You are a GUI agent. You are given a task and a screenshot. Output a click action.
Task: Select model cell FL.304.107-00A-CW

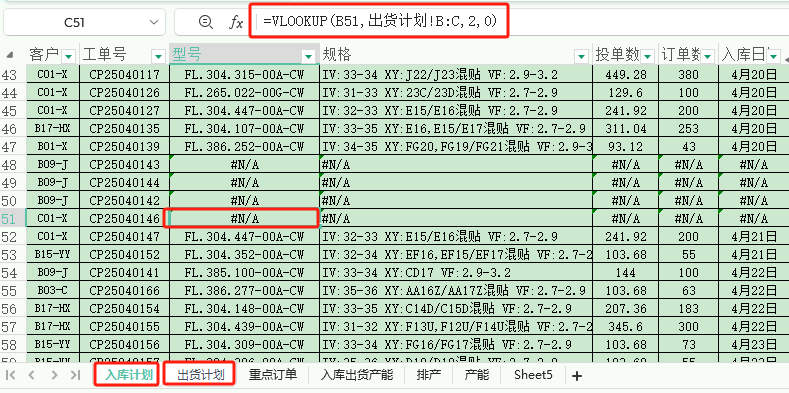245,129
